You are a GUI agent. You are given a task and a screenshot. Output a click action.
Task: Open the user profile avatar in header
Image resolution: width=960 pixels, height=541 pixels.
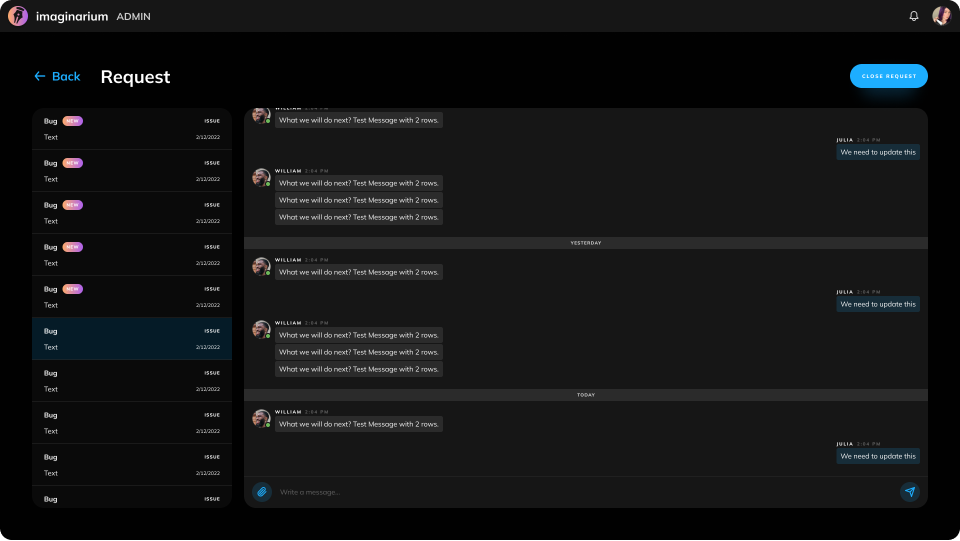pos(941,16)
